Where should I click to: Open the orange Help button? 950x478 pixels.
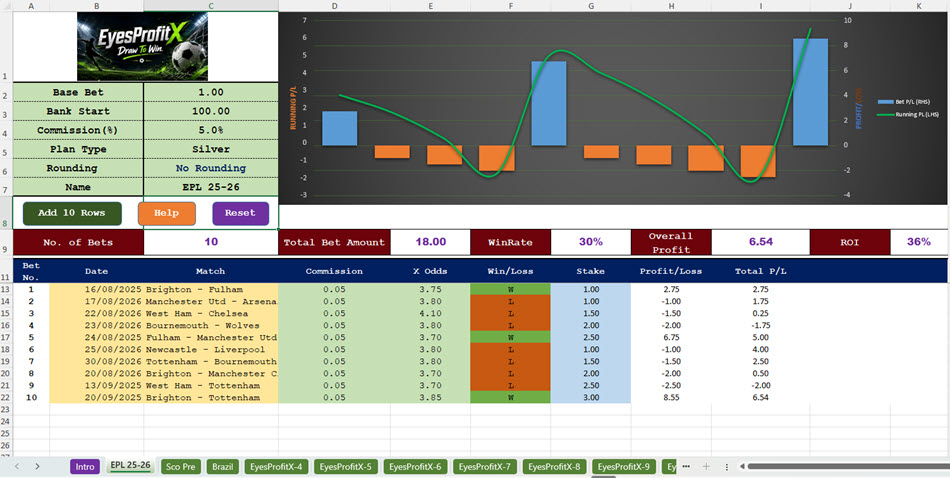click(167, 213)
